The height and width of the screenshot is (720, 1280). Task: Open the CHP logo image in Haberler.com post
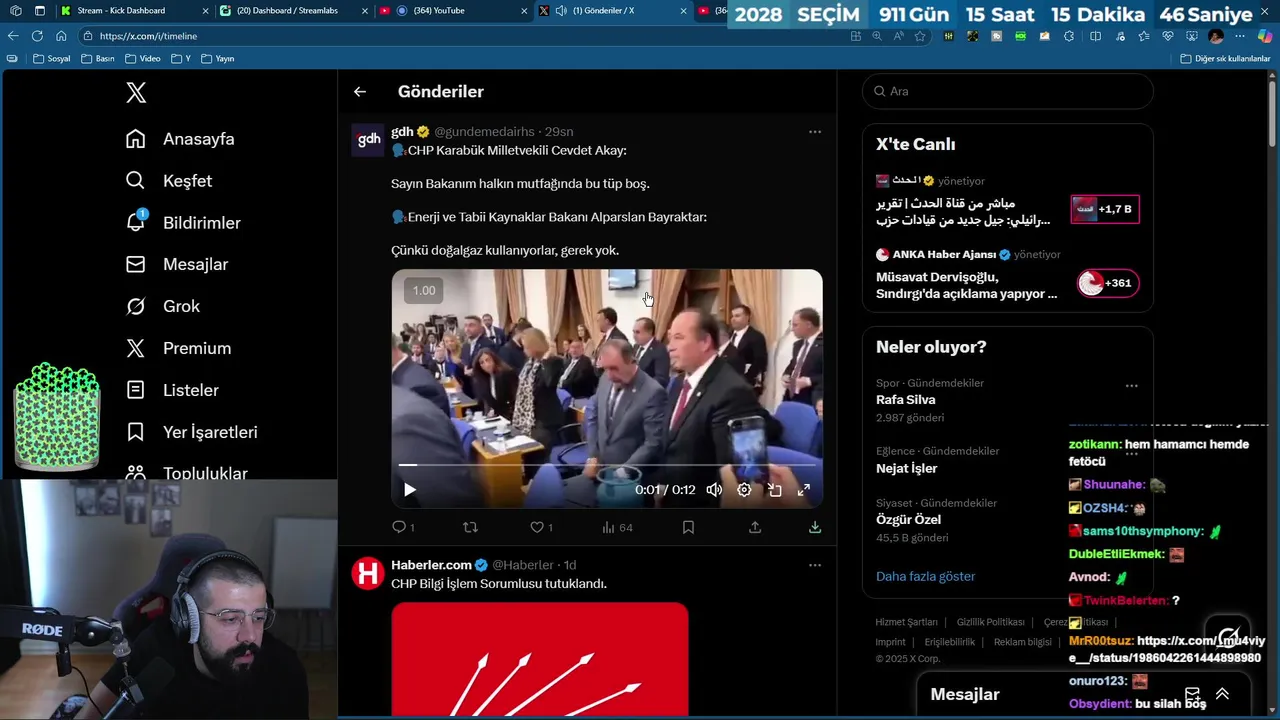click(x=540, y=659)
